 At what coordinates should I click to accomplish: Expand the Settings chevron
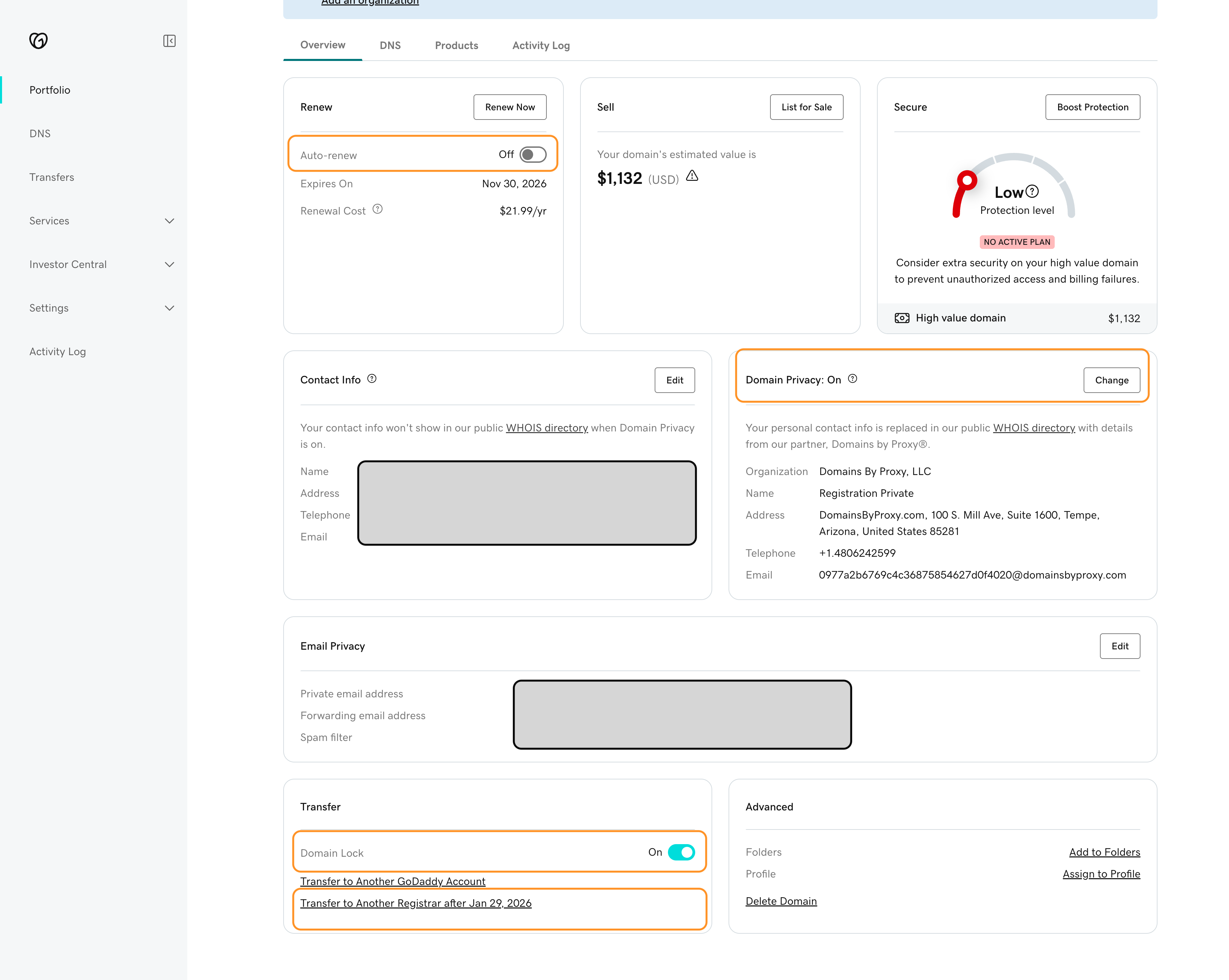(169, 309)
